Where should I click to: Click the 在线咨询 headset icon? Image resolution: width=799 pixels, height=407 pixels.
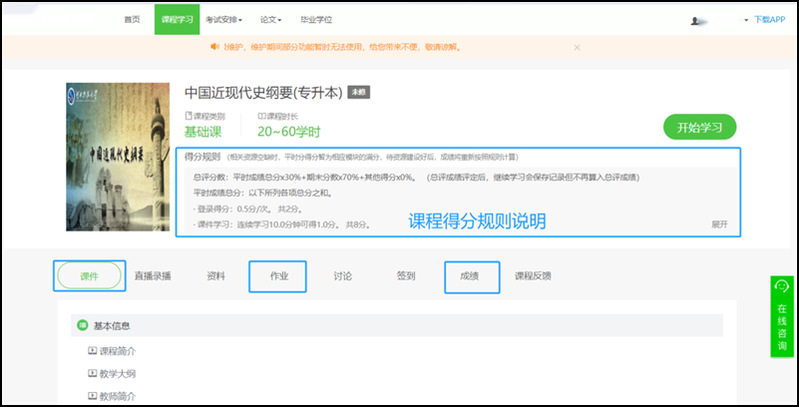click(x=782, y=286)
